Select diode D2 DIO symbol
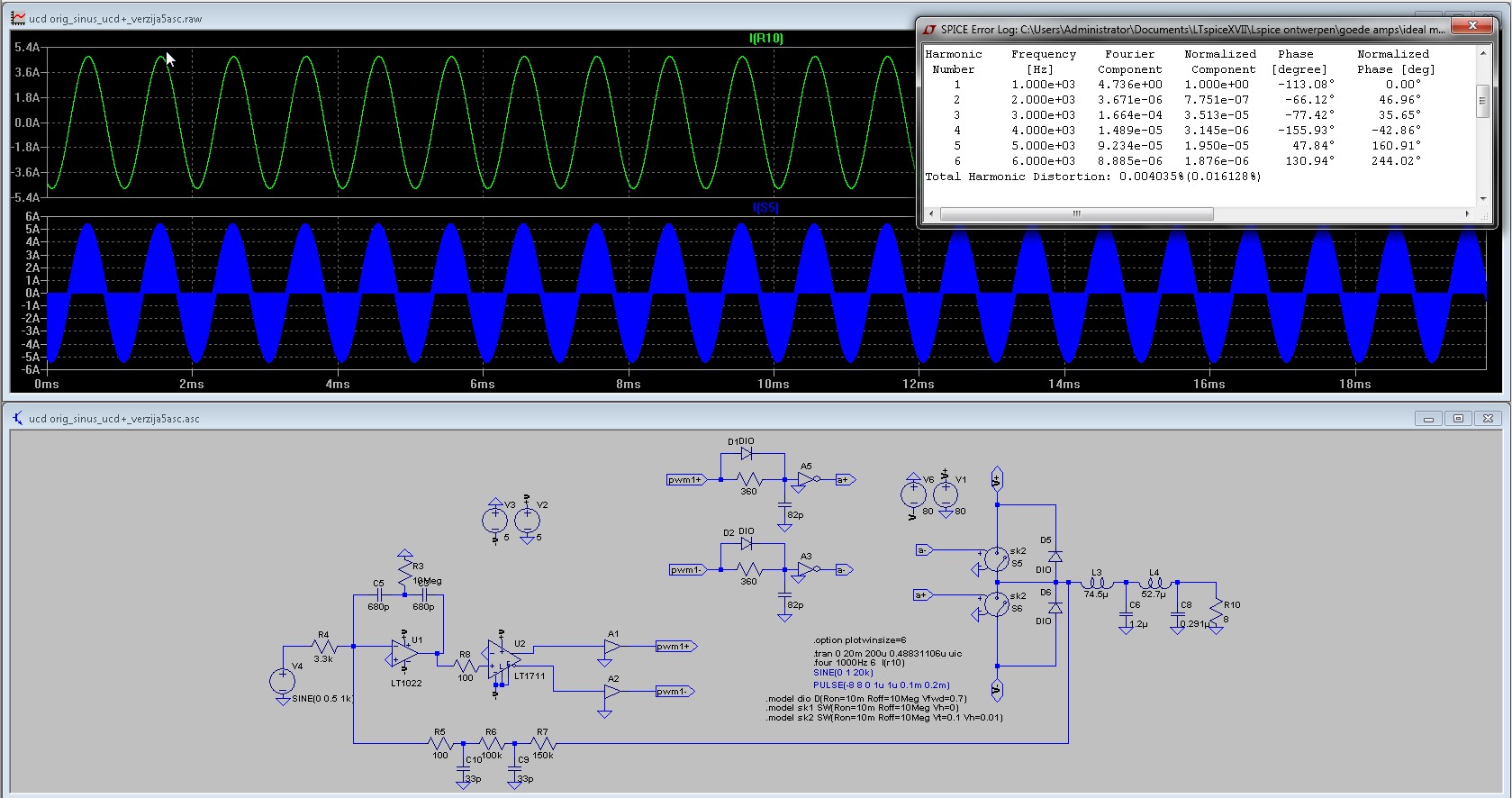Viewport: 1512px width, 798px height. [747, 544]
